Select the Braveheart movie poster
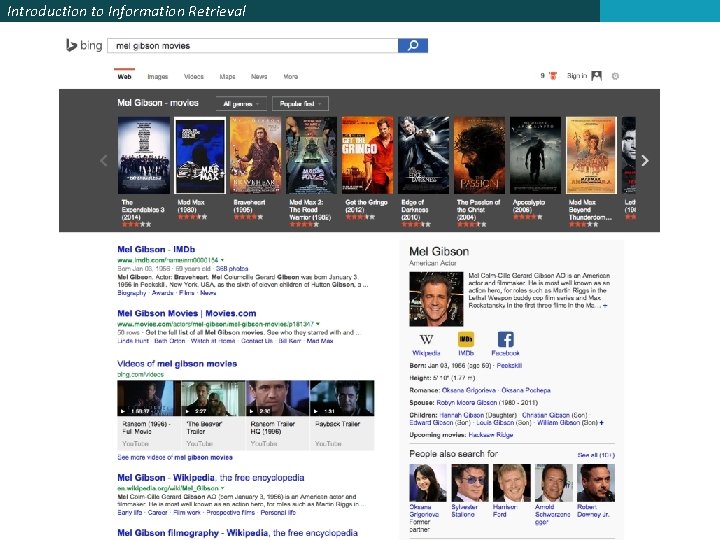The image size is (720, 540). 256,155
